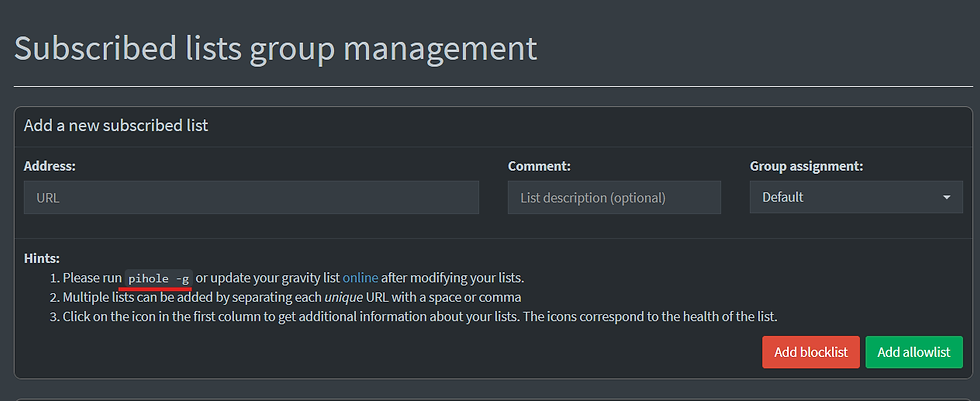
Task: Click the "Group assignment:" label
Action: (806, 166)
